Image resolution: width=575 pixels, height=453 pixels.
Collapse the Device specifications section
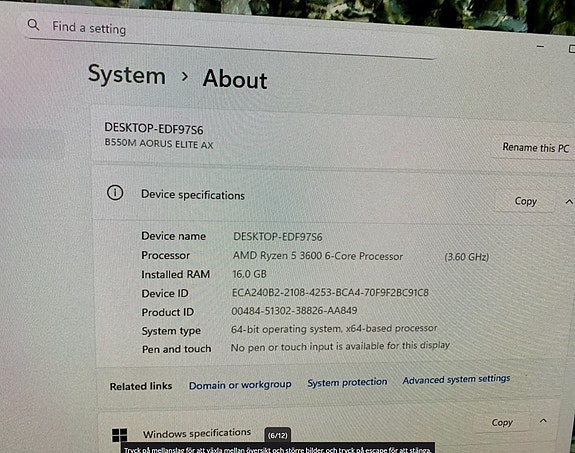(x=568, y=202)
